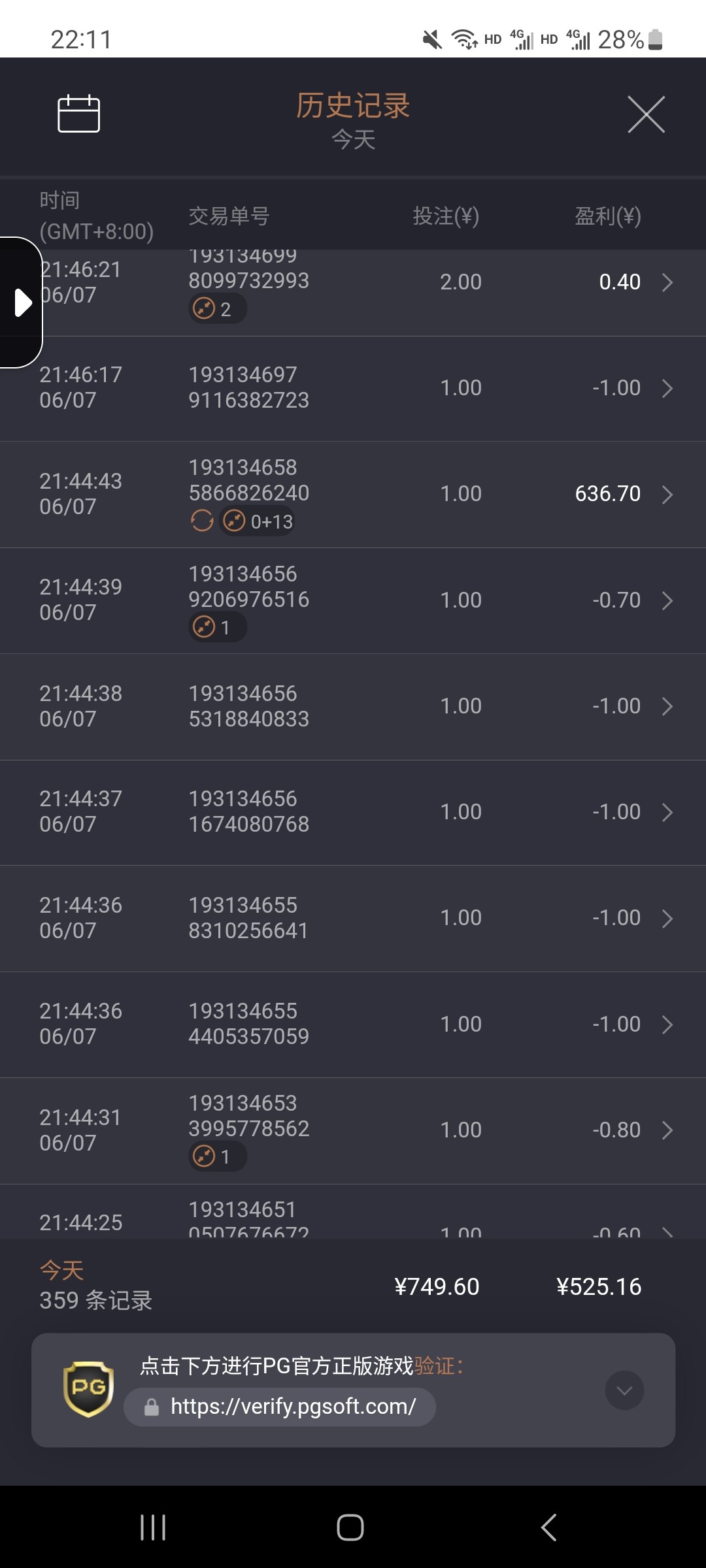706x1568 pixels.
Task: Expand the PG verification banner dropdown
Action: click(x=624, y=1390)
